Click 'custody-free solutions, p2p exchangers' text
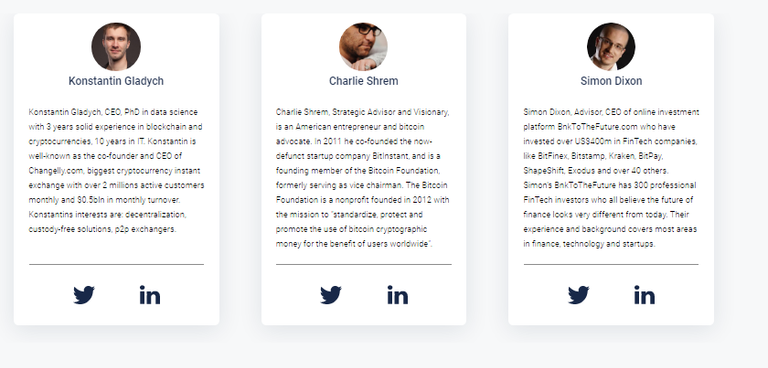The width and height of the screenshot is (768, 368). point(102,229)
